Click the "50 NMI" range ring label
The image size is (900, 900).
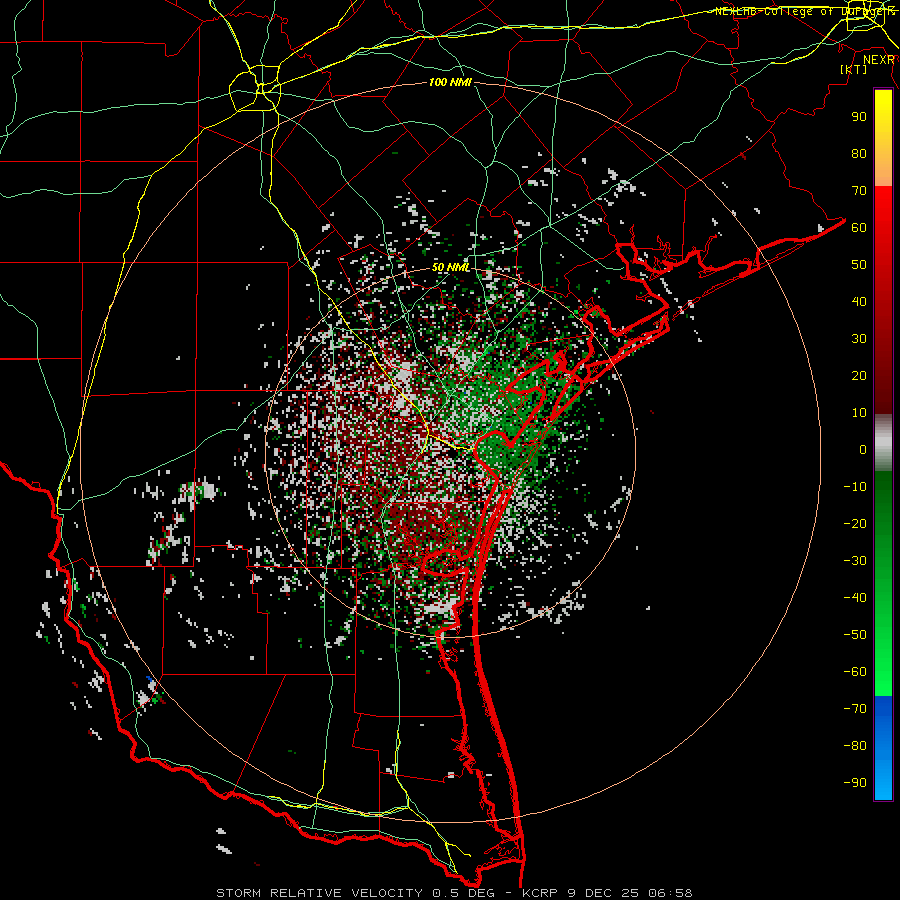pyautogui.click(x=451, y=267)
